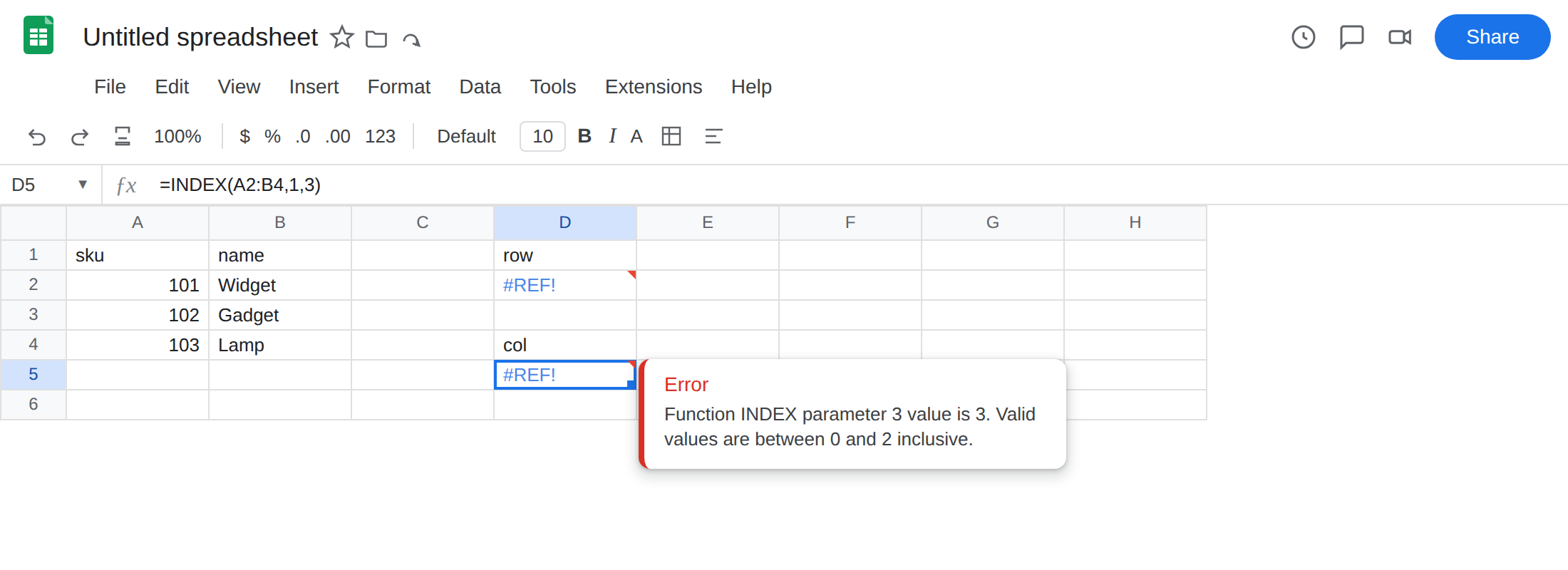This screenshot has width=1568, height=570.
Task: Click the paint format icon
Action: tap(123, 136)
